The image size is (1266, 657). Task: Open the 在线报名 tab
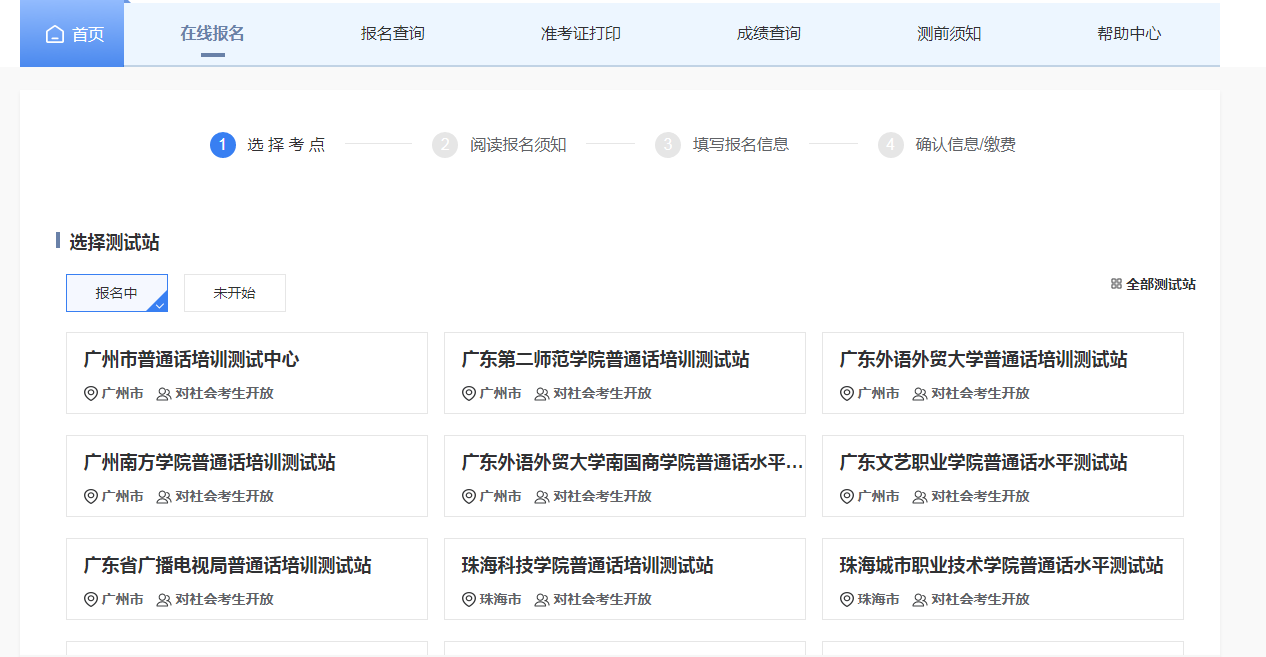coord(212,33)
